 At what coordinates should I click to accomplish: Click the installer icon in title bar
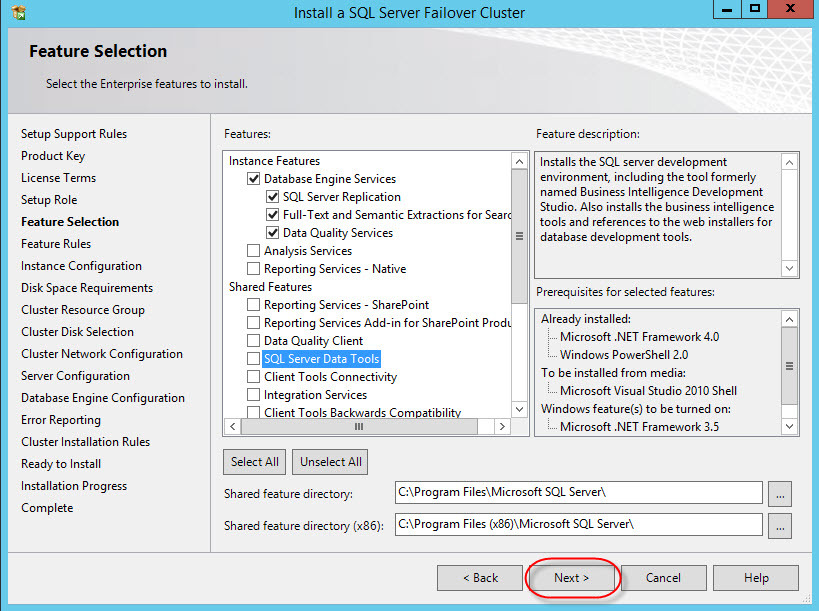pyautogui.click(x=18, y=13)
